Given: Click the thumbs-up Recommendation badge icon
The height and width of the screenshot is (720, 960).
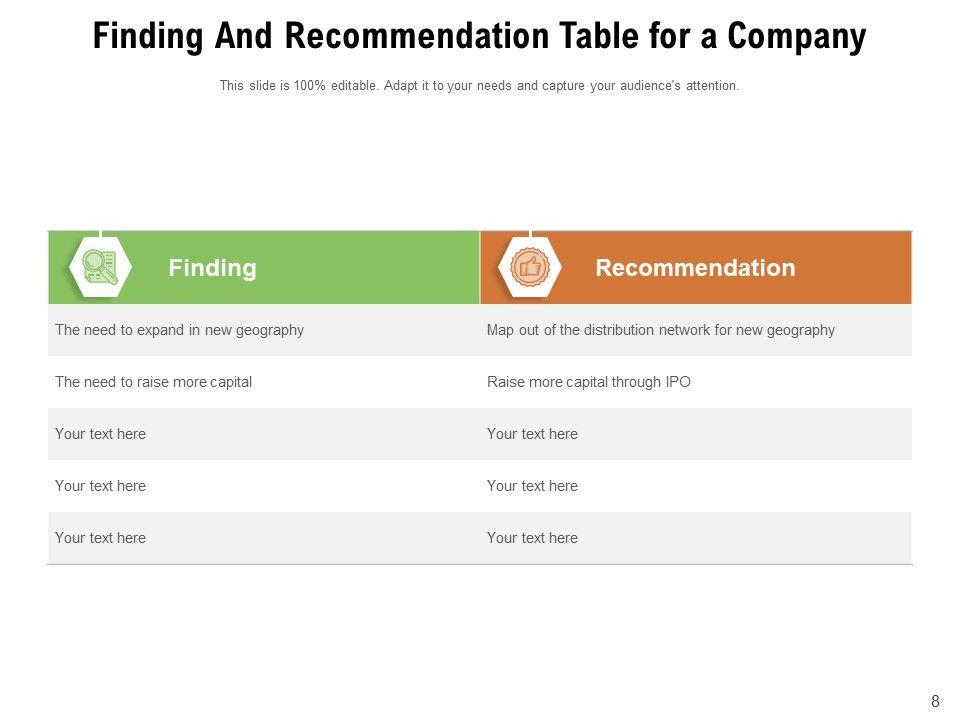Looking at the screenshot, I should (530, 267).
